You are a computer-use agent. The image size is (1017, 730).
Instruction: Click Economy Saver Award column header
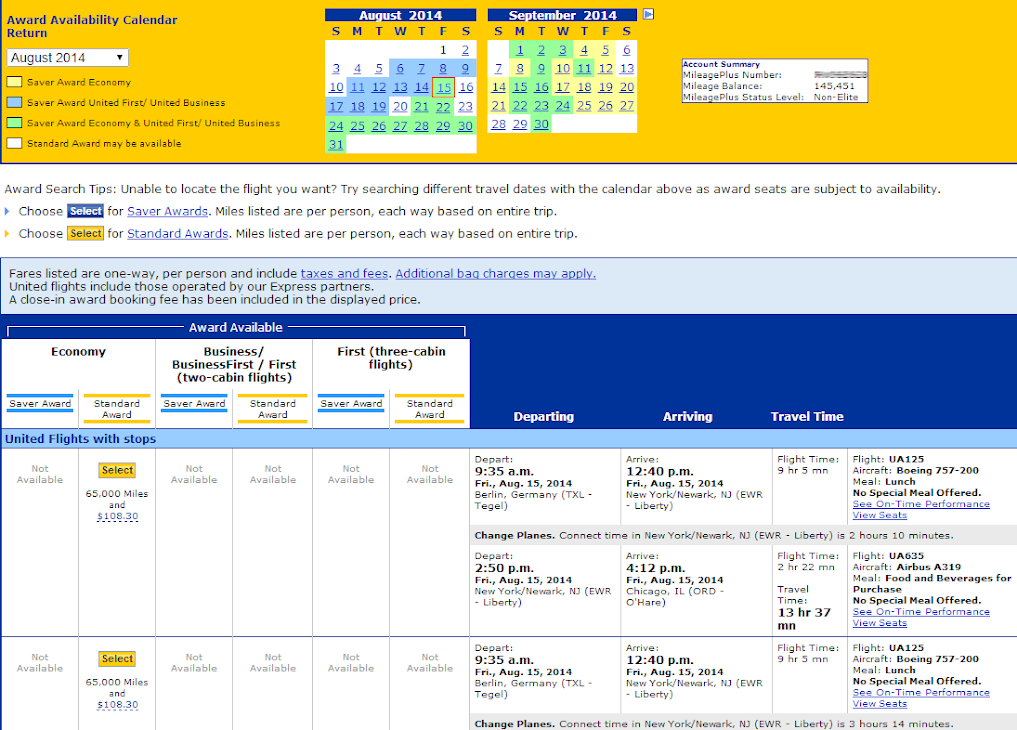click(x=40, y=404)
